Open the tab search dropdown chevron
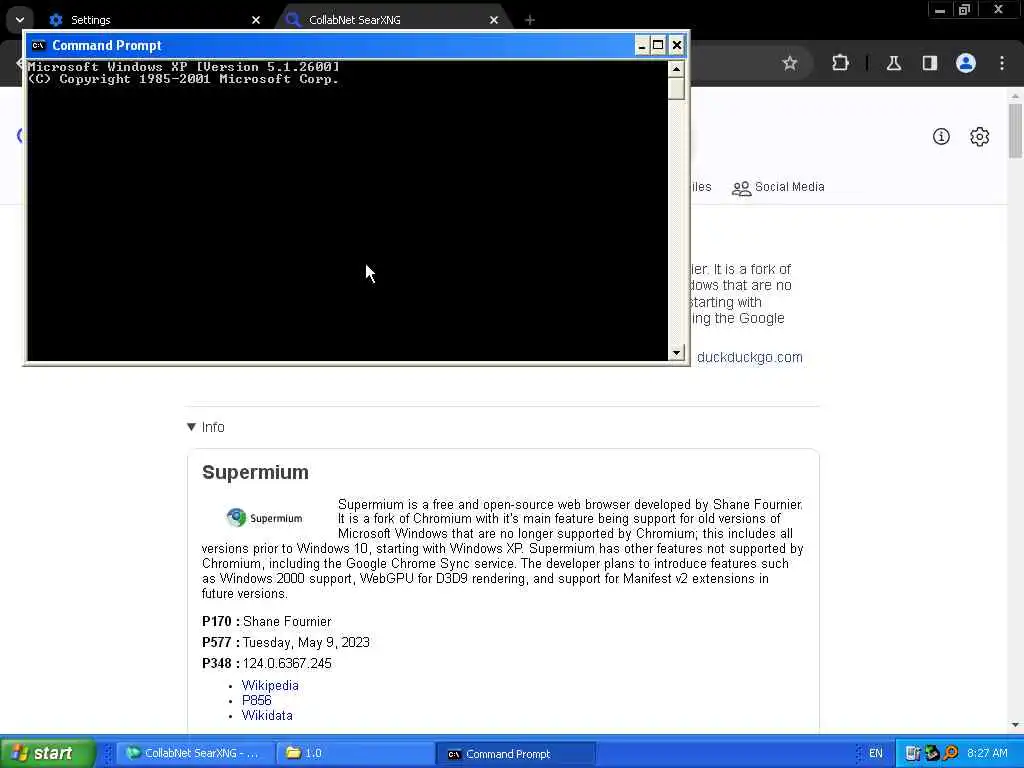The image size is (1024, 768). coord(20,20)
